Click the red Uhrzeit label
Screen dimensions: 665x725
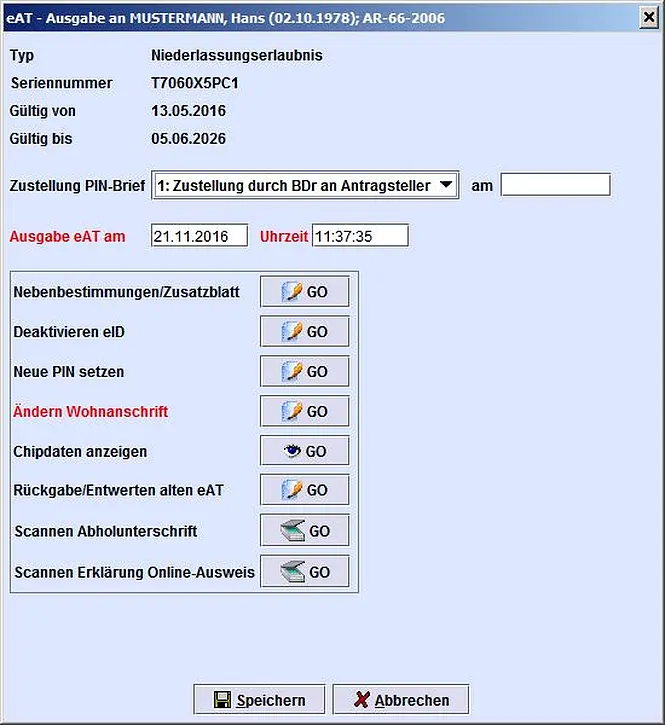[284, 236]
